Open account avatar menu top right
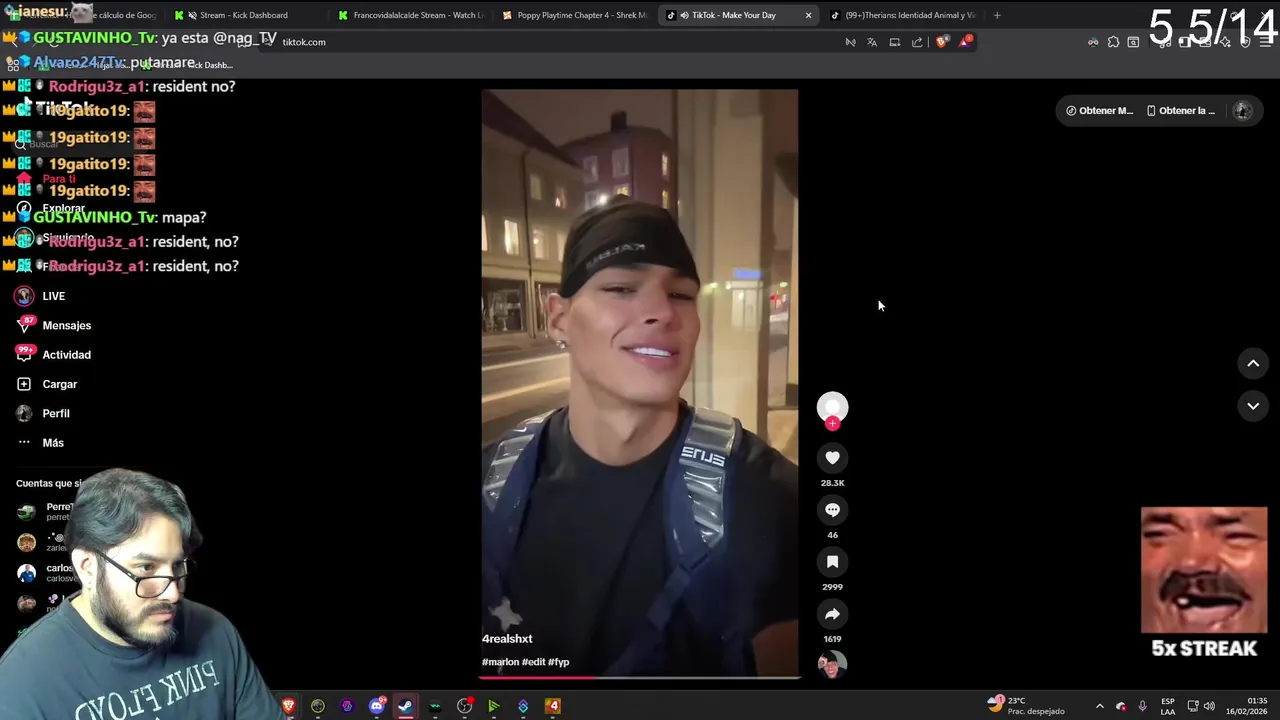This screenshot has height=720, width=1280. (1243, 111)
